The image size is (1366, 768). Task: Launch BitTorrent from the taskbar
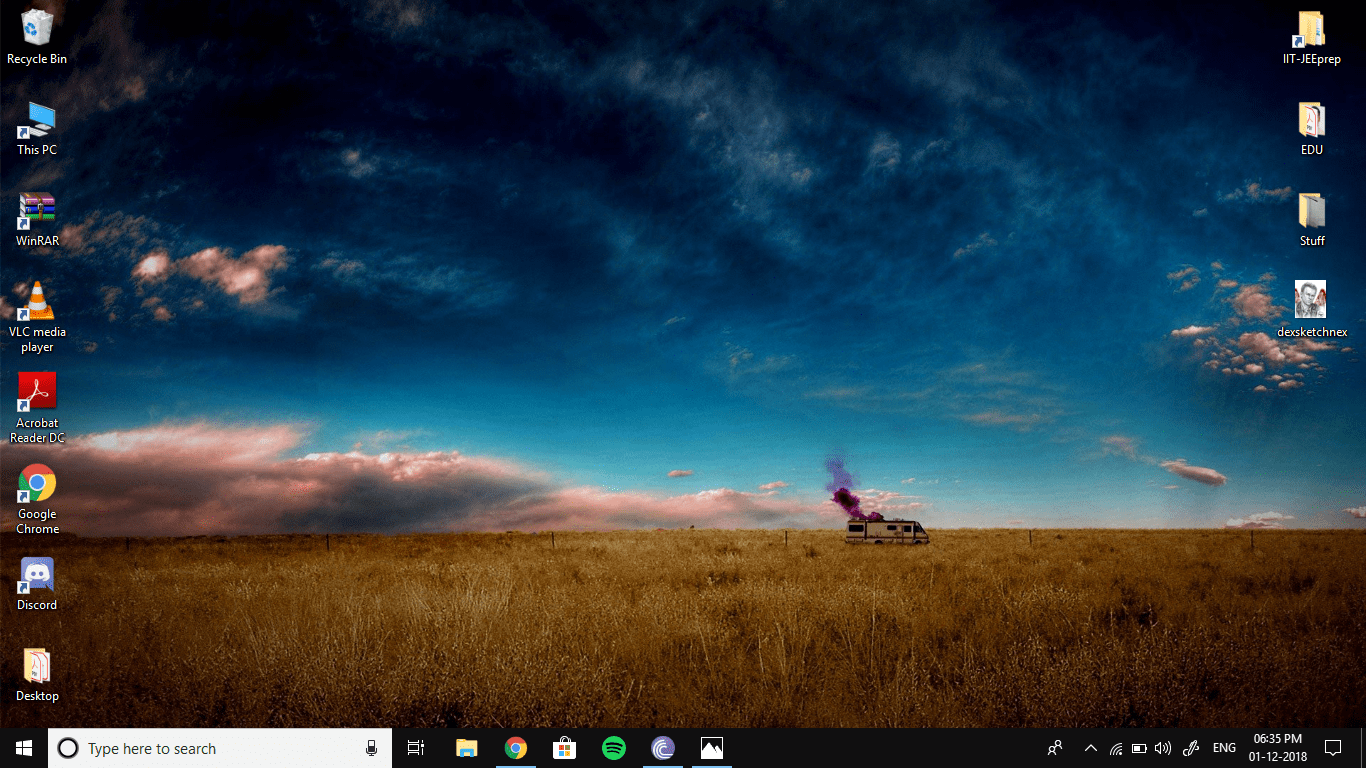(x=662, y=747)
